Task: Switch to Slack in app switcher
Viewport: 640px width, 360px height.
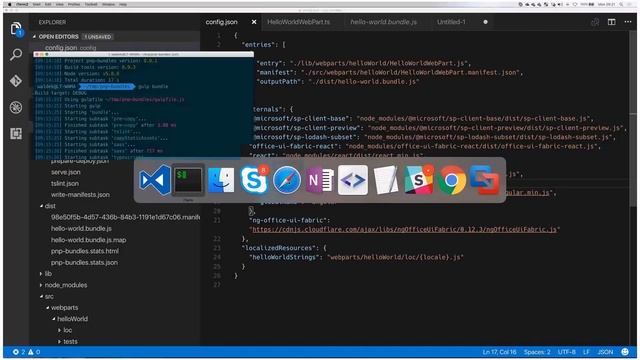Action: coord(419,180)
